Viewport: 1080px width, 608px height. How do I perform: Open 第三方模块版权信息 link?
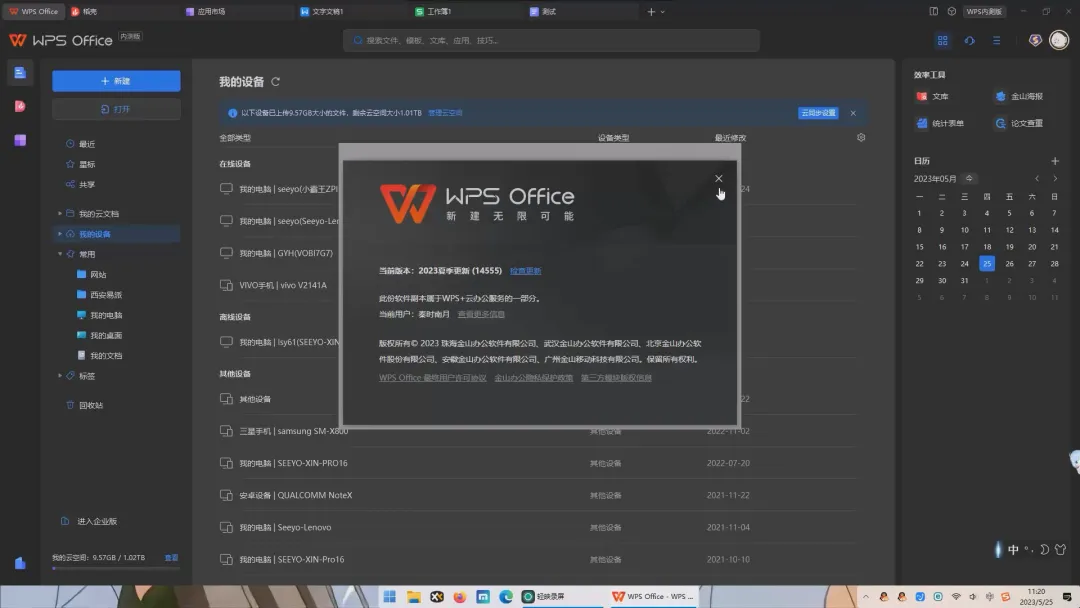[616, 377]
